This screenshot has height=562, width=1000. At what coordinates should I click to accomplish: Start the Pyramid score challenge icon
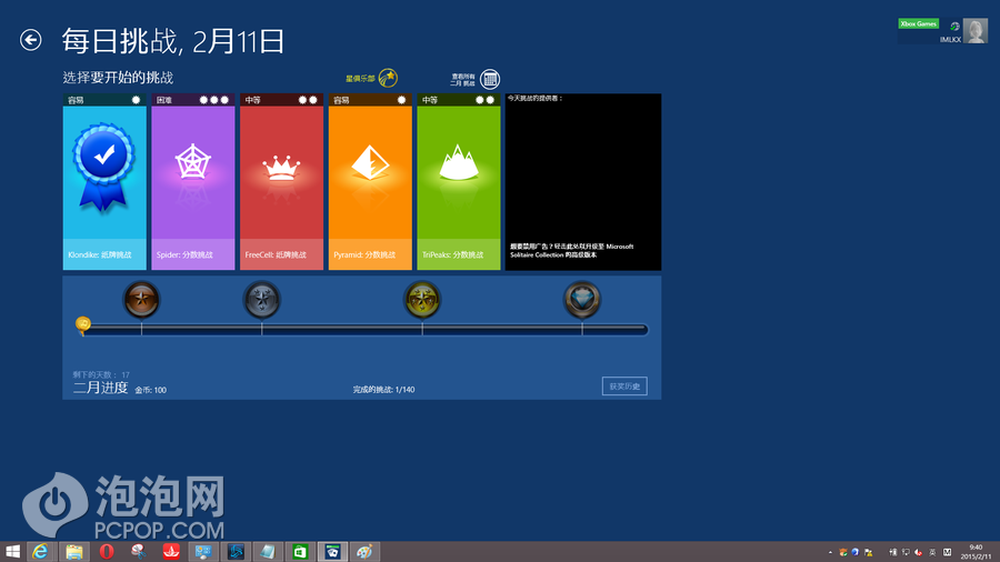tap(370, 162)
